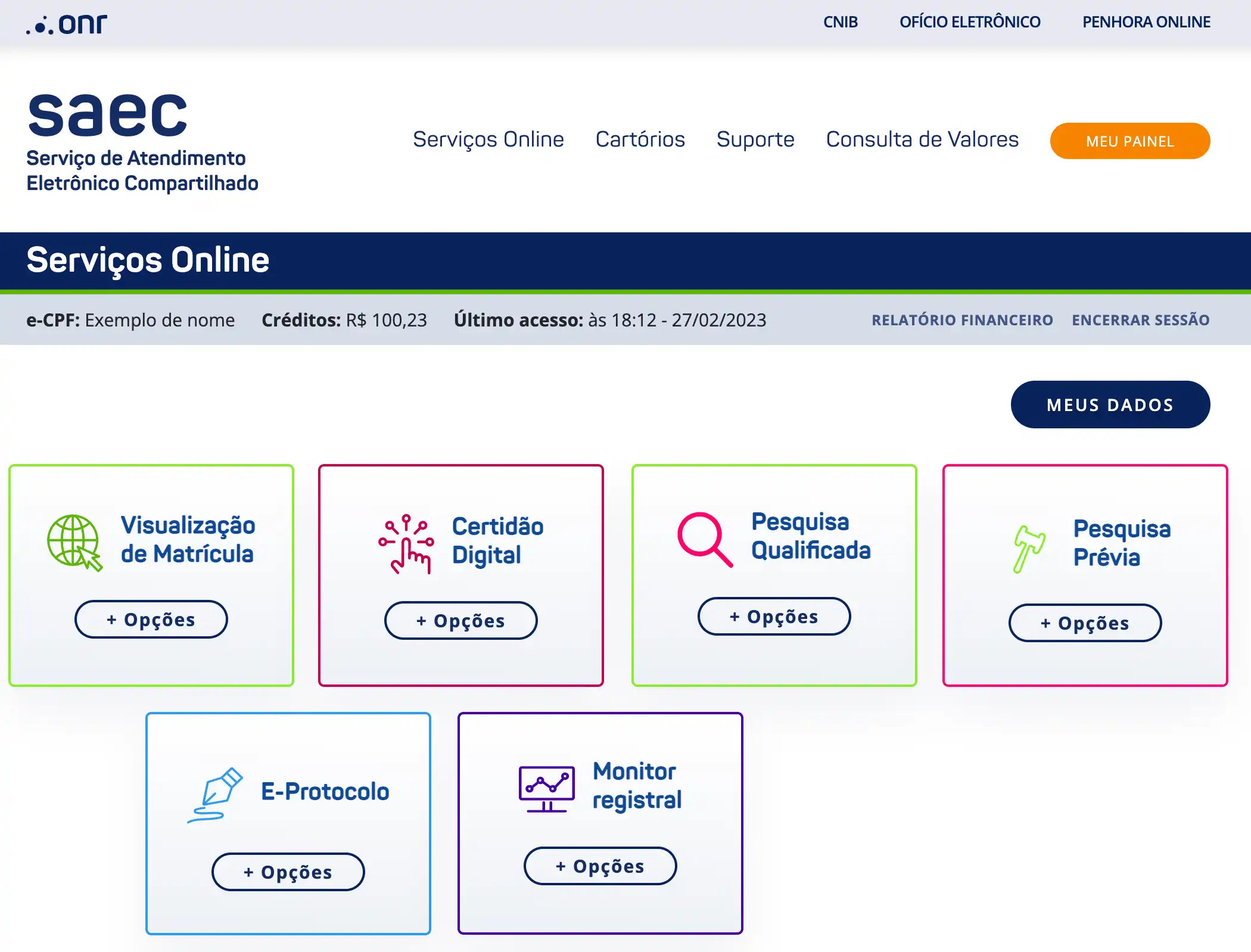Click the ONR logo at top left

point(67,24)
